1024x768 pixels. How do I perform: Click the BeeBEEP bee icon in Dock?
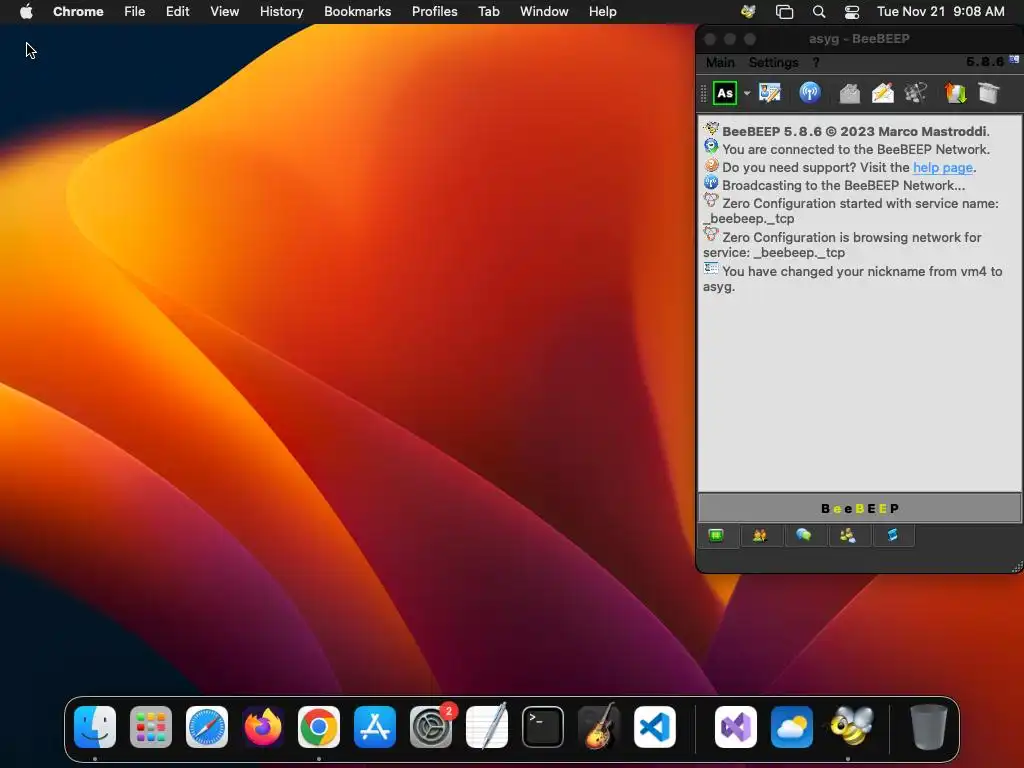coord(851,726)
